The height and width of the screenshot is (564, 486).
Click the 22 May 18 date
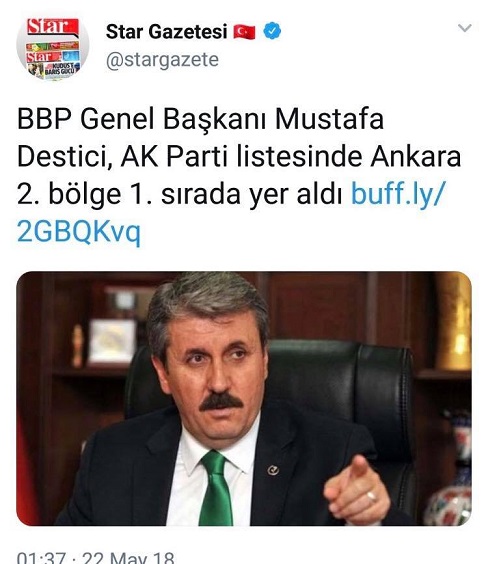pos(128,557)
